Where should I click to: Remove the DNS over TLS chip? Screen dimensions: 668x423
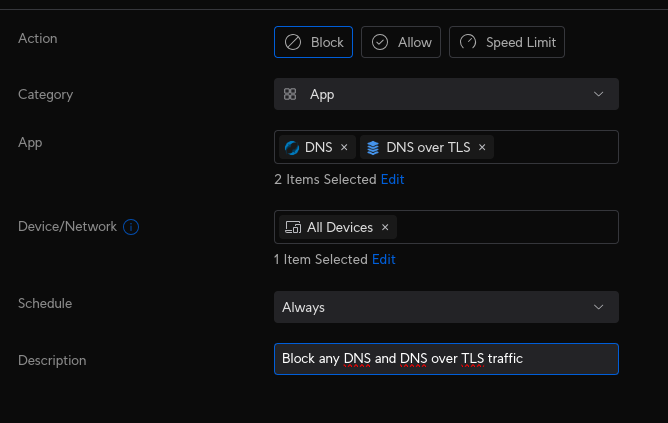[x=482, y=147]
